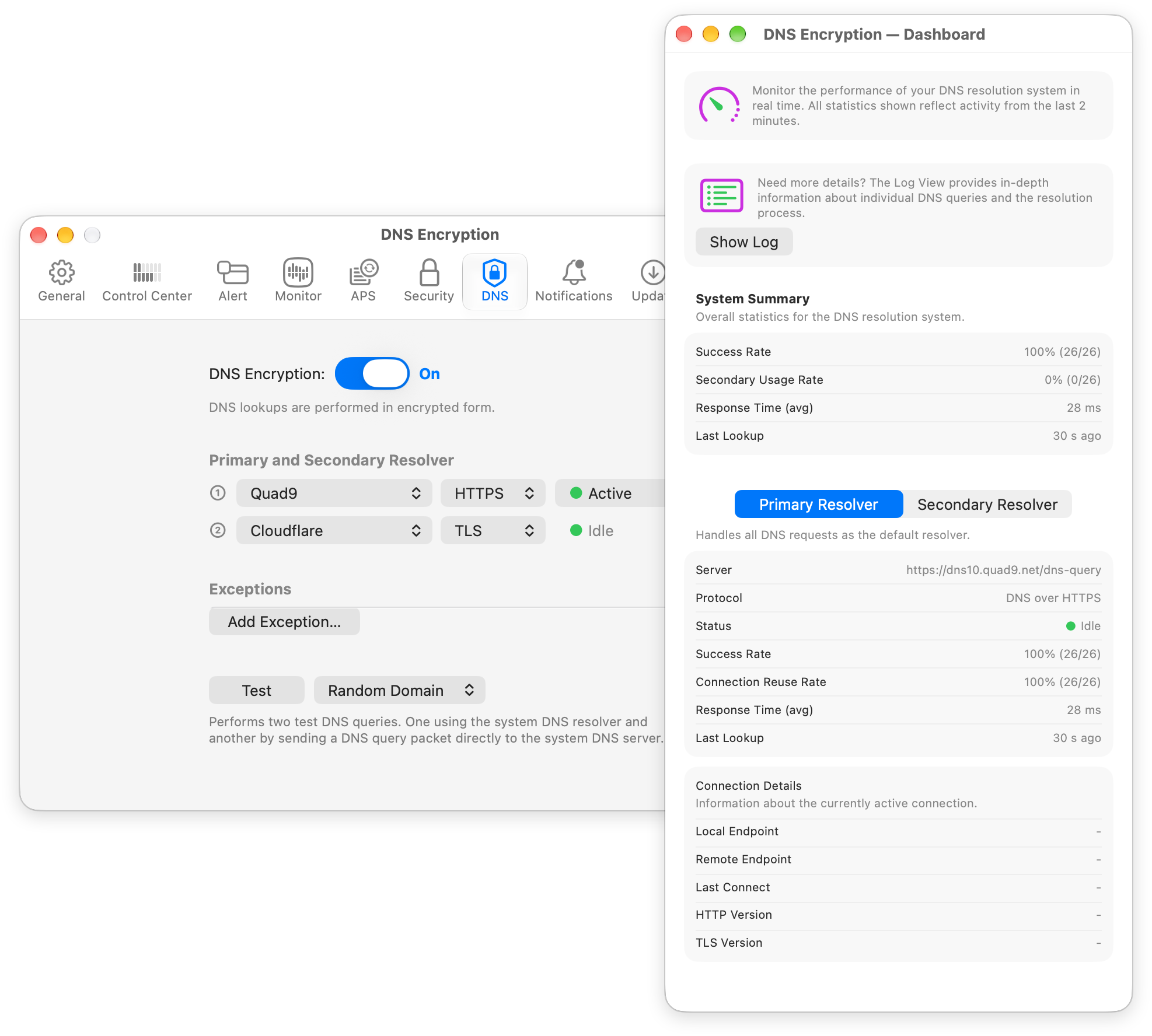
Task: Click the Add Exception button
Action: pyautogui.click(x=284, y=622)
